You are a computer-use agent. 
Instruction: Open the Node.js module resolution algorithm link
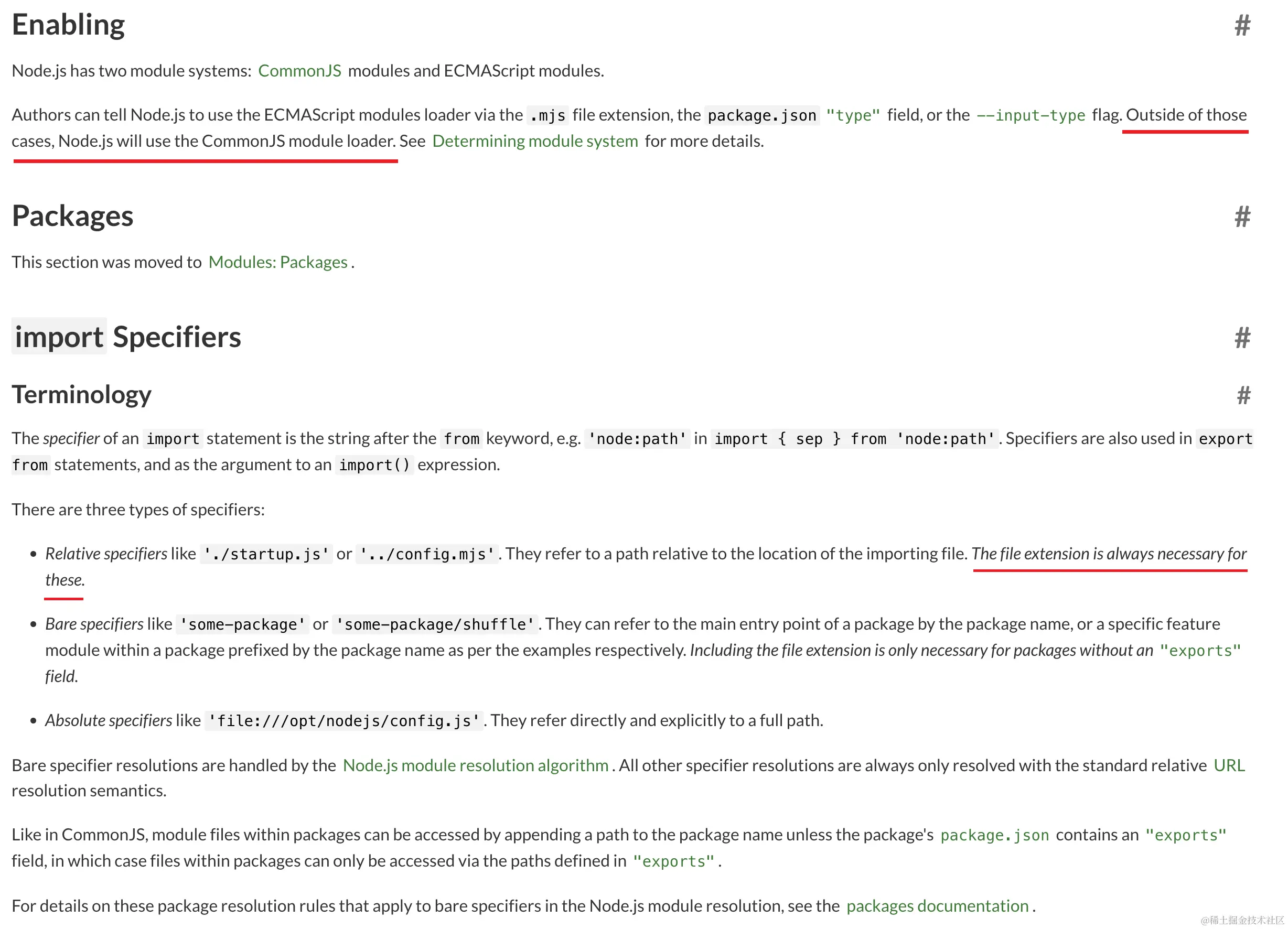(x=477, y=765)
